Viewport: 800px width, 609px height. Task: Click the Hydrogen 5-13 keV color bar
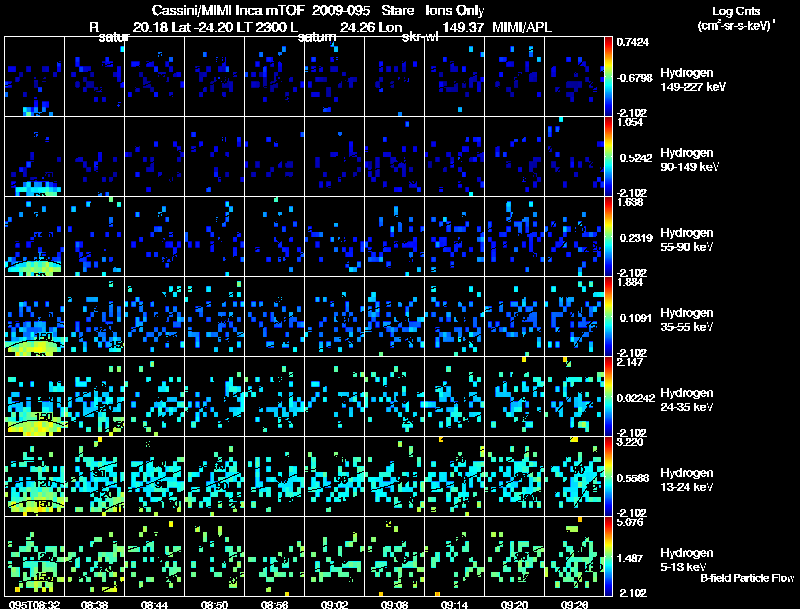click(609, 556)
